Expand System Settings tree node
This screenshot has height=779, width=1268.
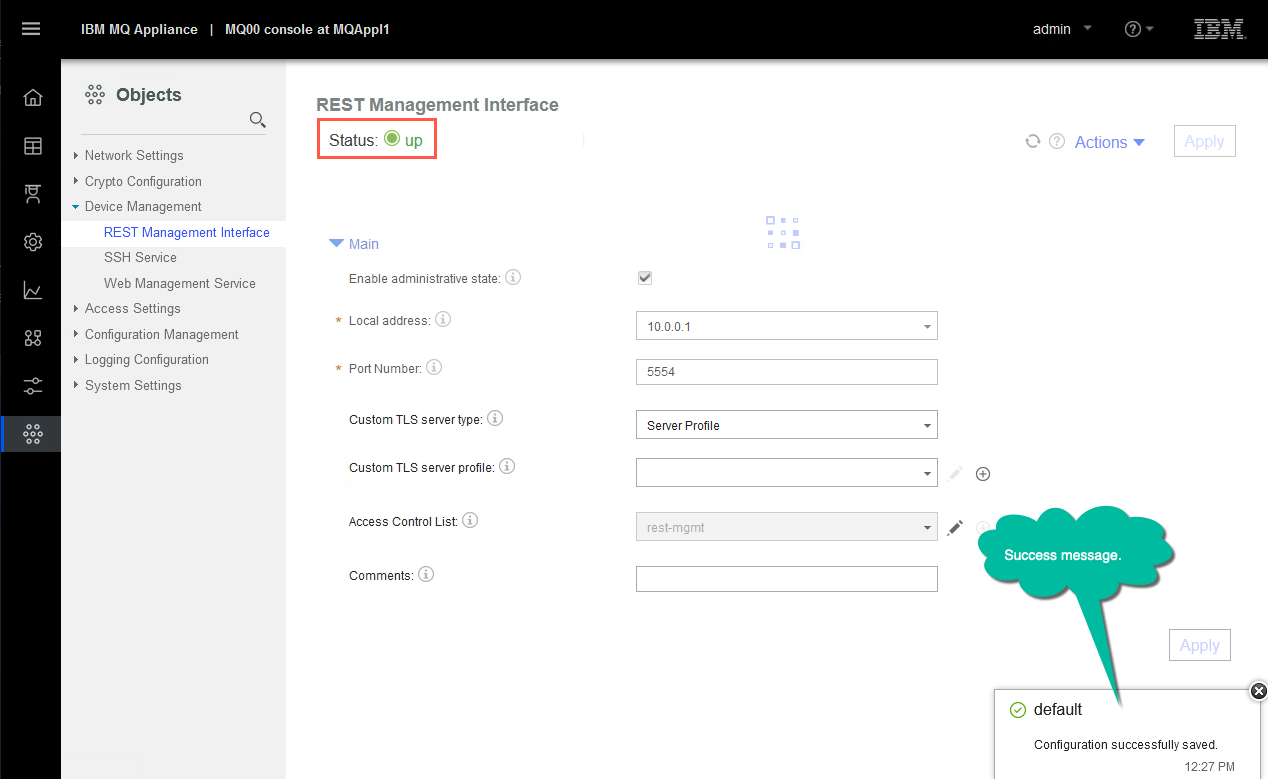point(76,385)
